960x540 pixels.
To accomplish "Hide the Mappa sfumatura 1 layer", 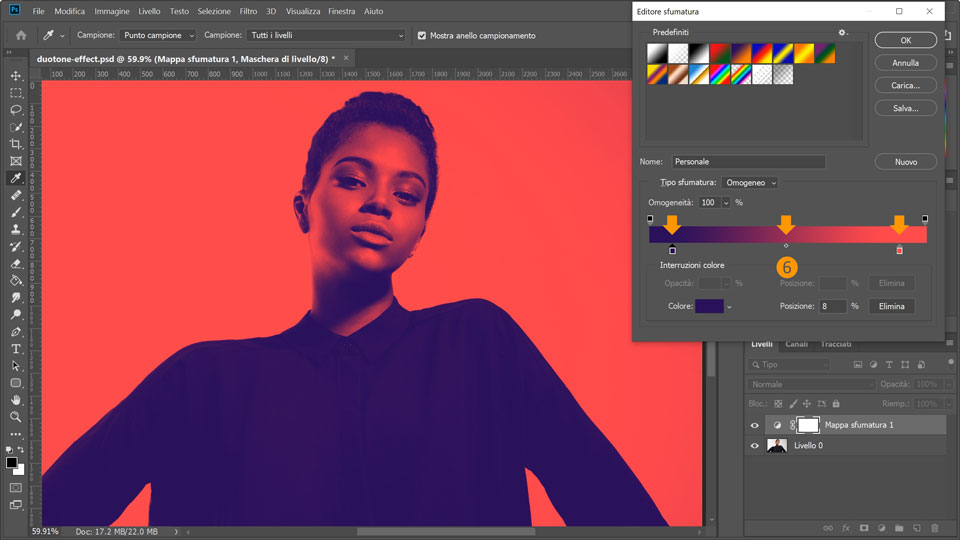I will (x=755, y=425).
